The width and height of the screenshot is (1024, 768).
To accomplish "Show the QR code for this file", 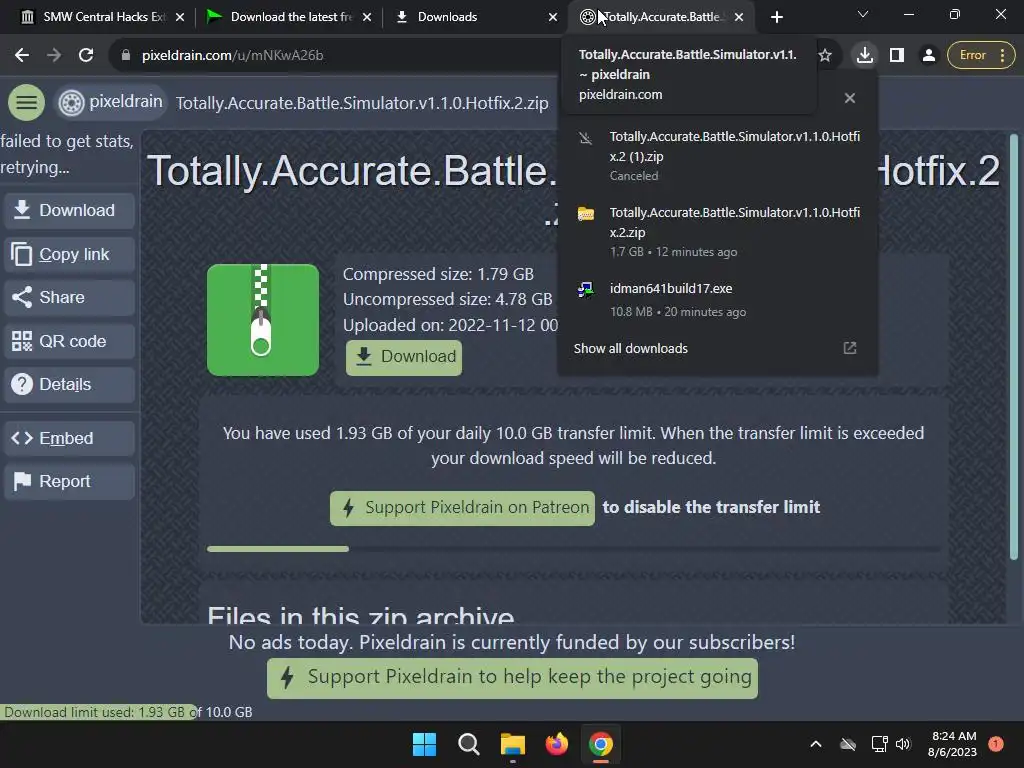I will [69, 341].
